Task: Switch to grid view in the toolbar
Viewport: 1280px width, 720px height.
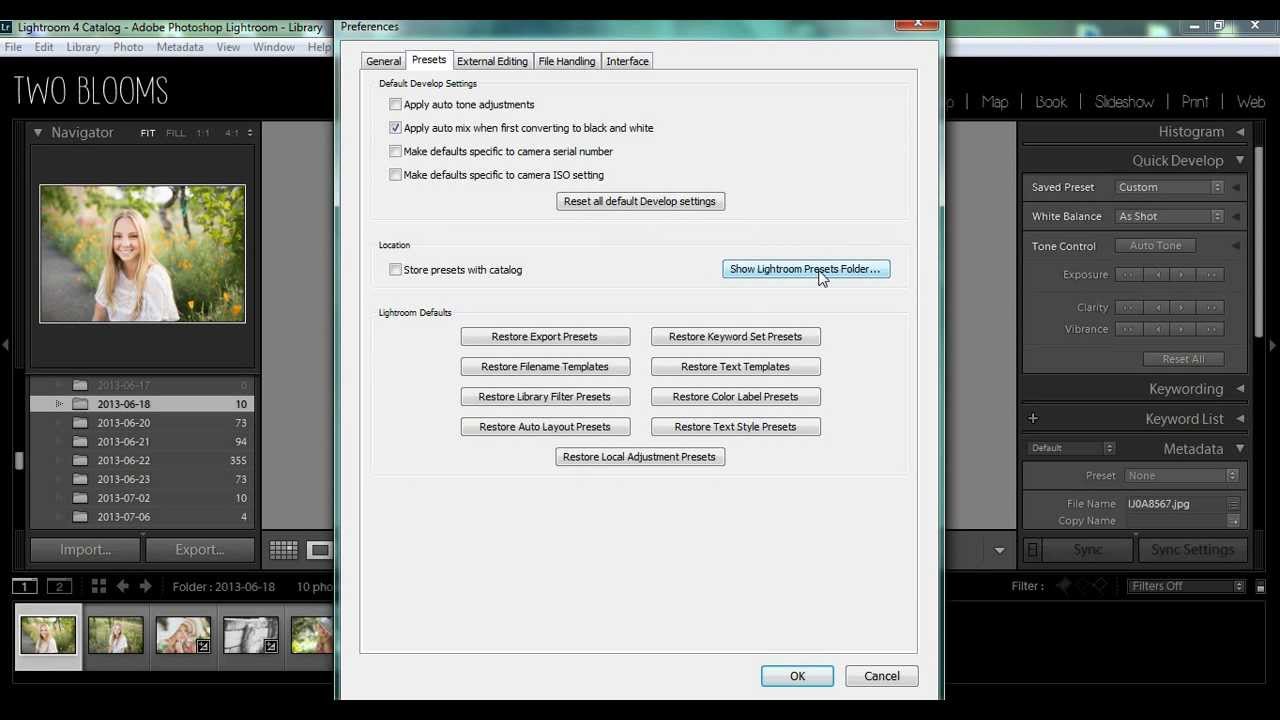Action: (284, 549)
